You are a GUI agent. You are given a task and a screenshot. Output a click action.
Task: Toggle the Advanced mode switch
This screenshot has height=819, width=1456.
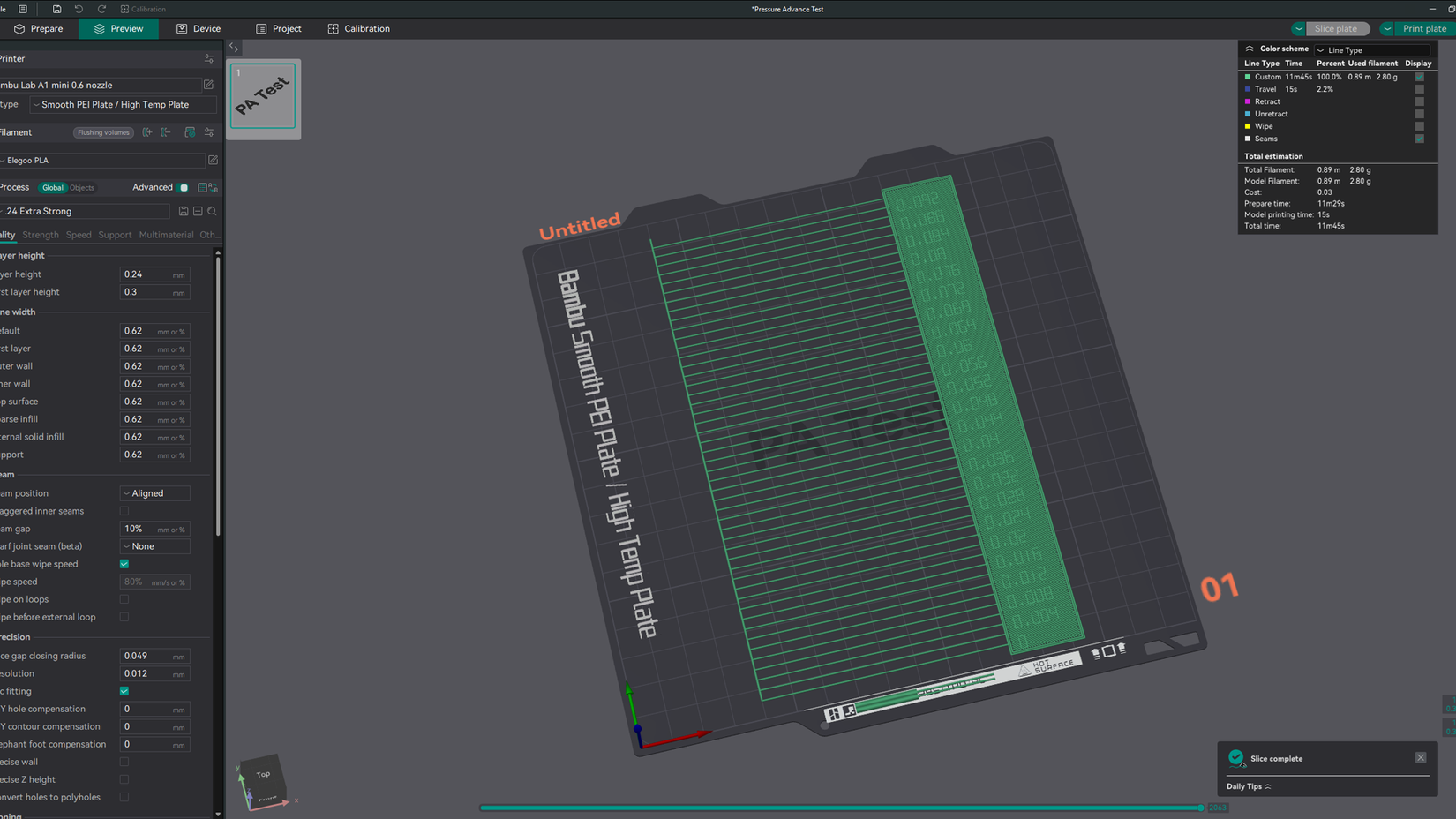tap(183, 188)
